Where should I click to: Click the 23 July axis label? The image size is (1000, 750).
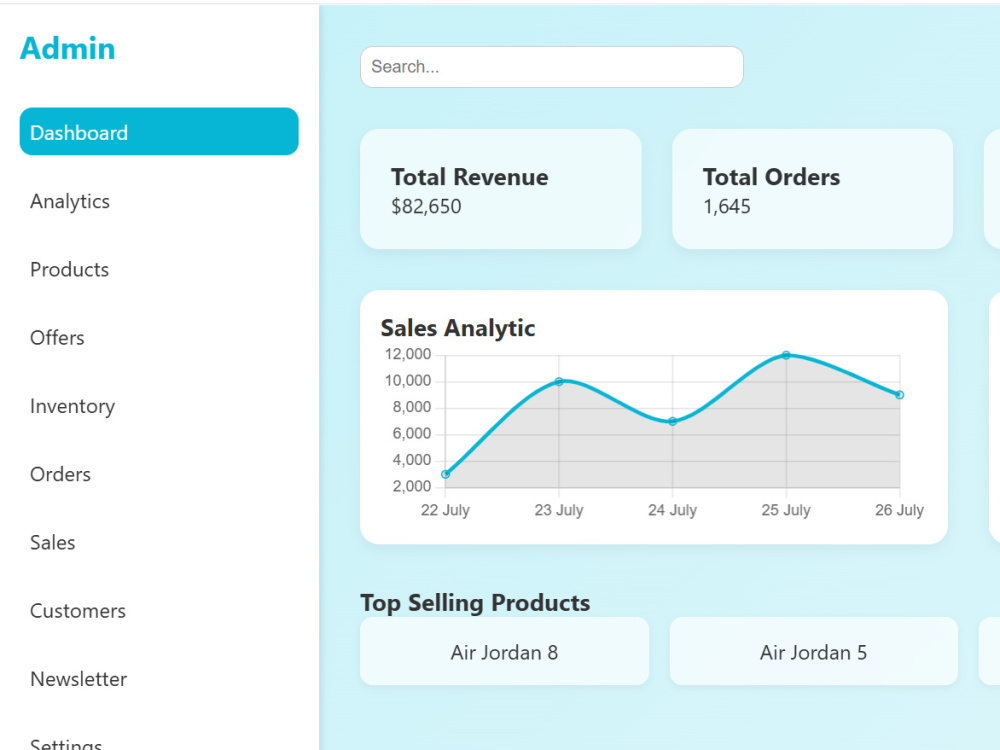coord(559,510)
